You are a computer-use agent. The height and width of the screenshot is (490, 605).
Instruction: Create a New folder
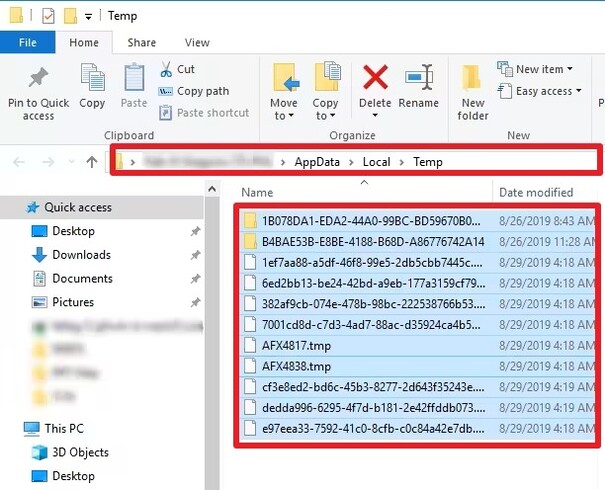[473, 93]
